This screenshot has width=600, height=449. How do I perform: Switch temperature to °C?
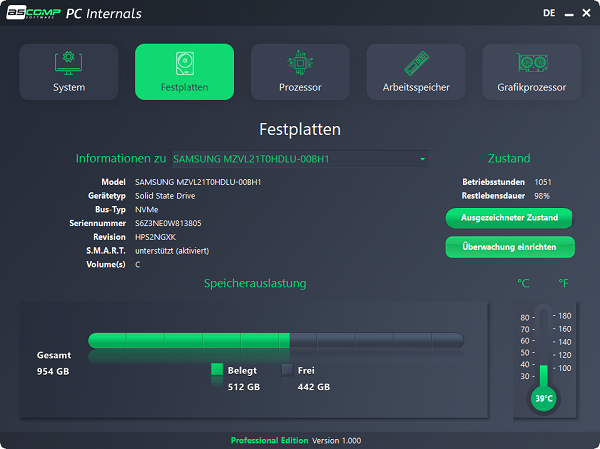523,283
